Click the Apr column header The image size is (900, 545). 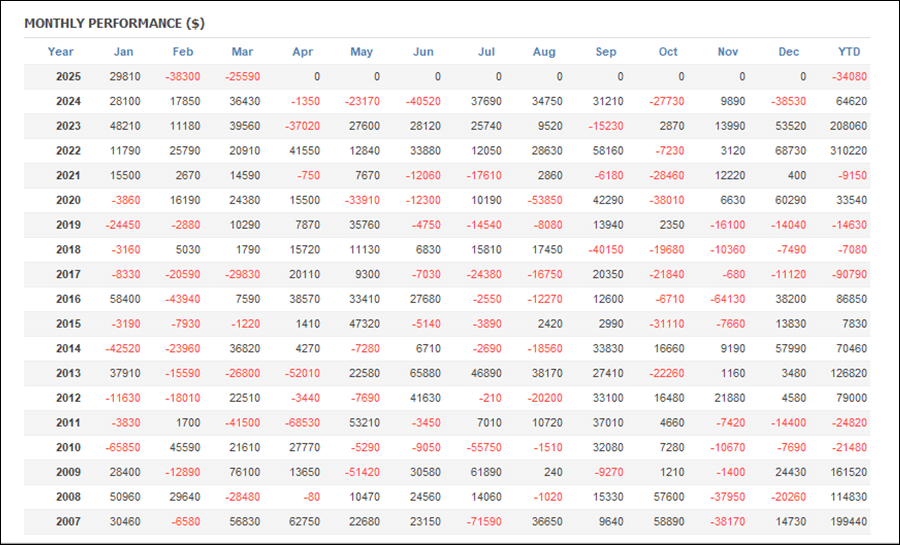[302, 52]
